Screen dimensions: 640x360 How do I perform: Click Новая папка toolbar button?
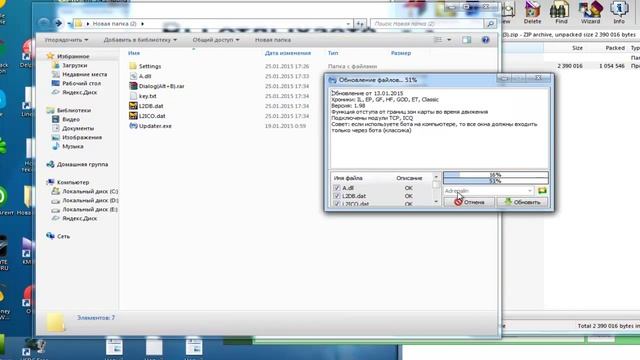(x=273, y=40)
